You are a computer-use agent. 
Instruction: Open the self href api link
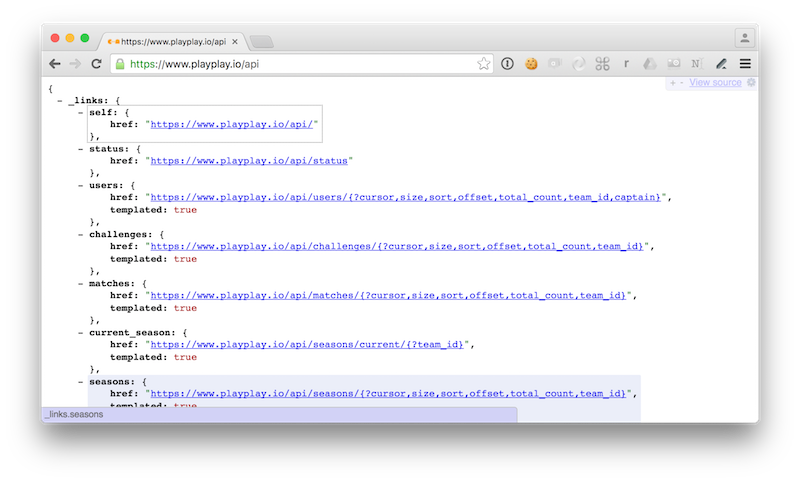click(x=232, y=124)
